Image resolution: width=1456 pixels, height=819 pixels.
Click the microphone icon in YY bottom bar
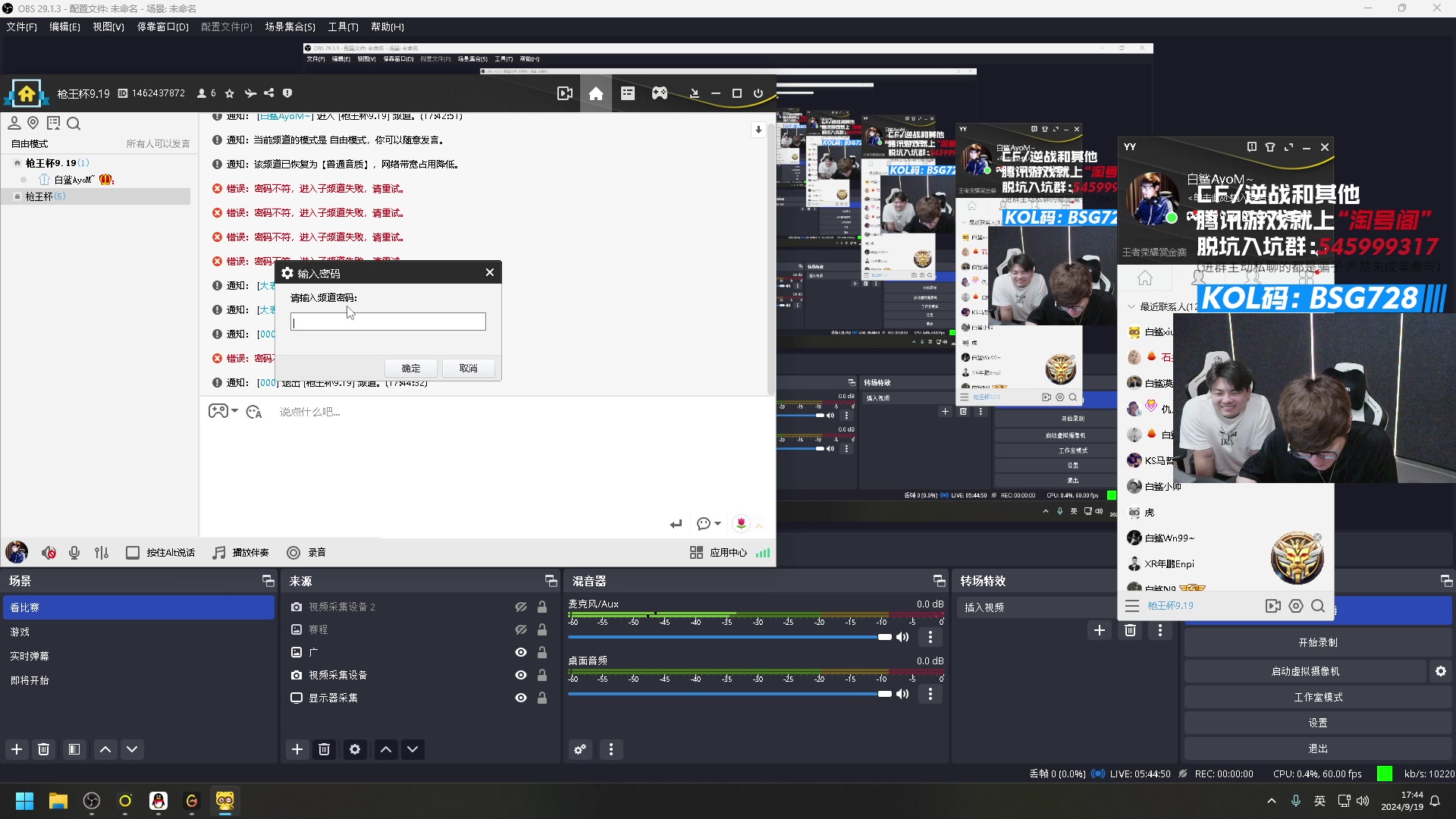(x=74, y=553)
